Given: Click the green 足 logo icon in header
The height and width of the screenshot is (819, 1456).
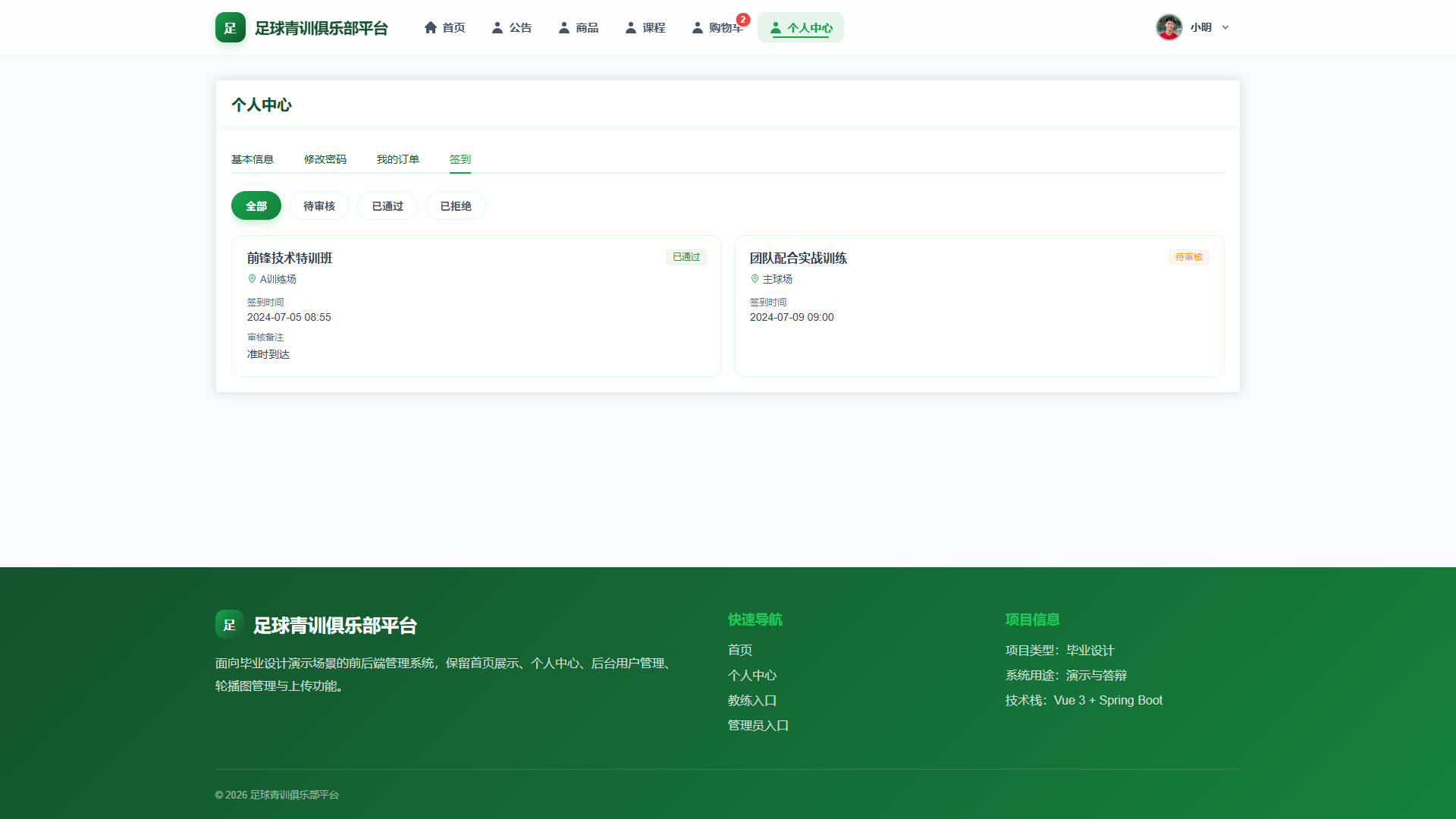Looking at the screenshot, I should click(231, 27).
